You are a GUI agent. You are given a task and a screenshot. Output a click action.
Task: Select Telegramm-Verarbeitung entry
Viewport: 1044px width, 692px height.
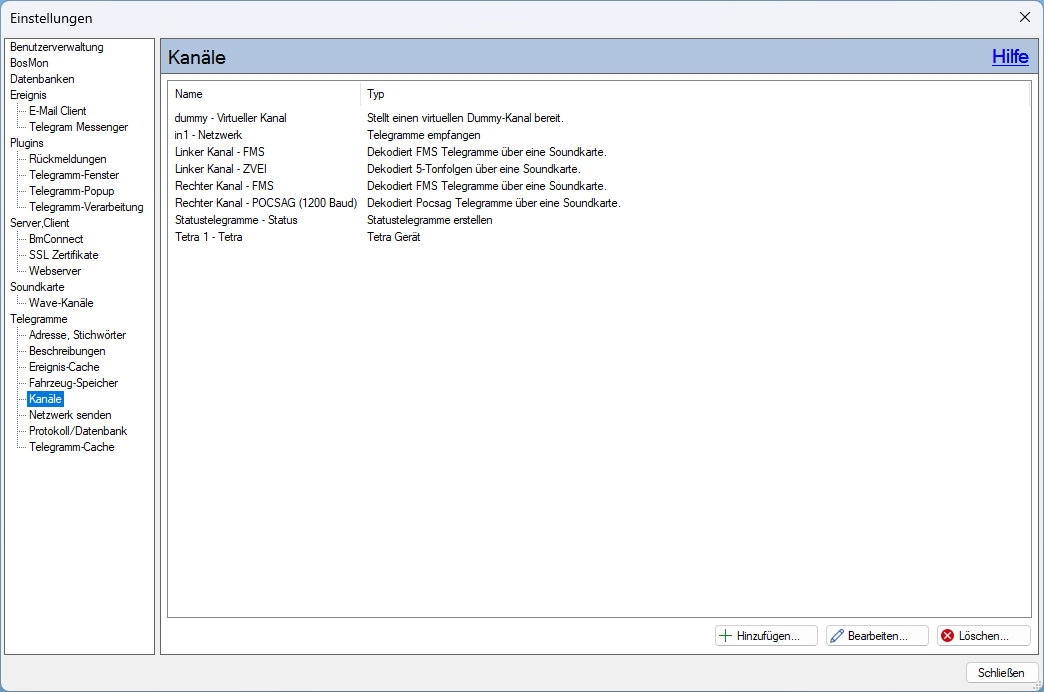86,207
